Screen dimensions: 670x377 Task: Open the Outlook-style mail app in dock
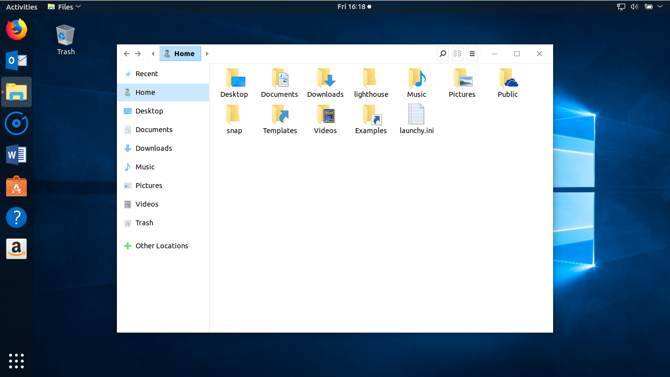16,61
